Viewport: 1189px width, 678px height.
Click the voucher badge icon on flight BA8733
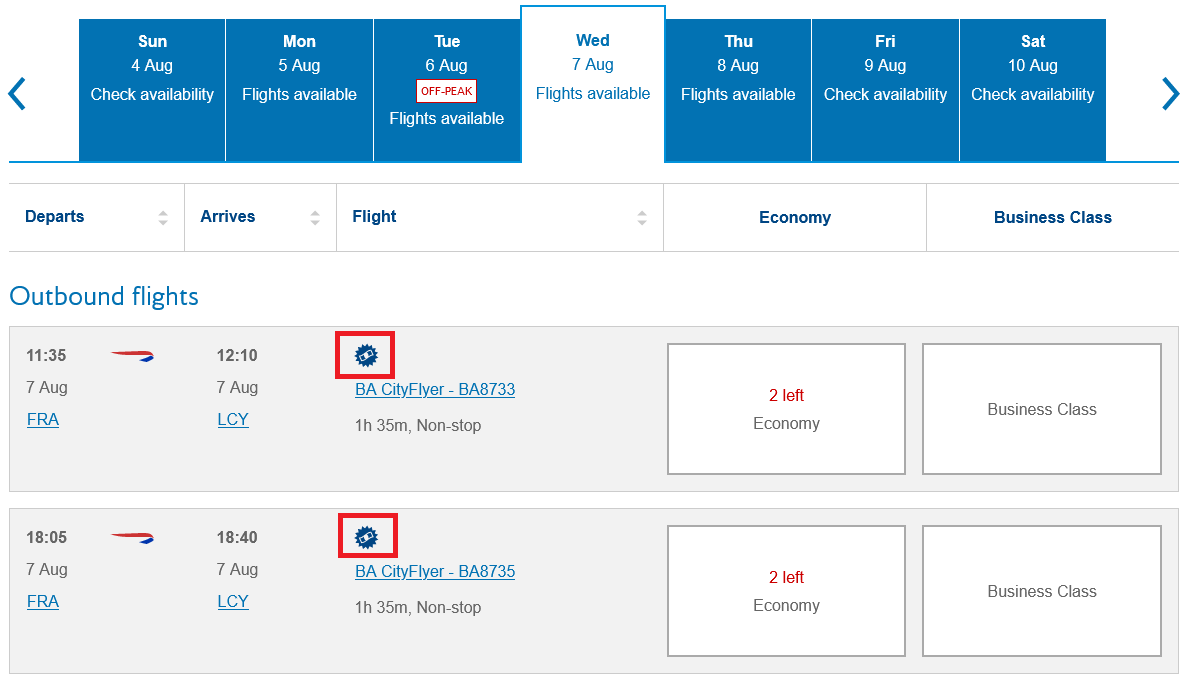pos(366,355)
